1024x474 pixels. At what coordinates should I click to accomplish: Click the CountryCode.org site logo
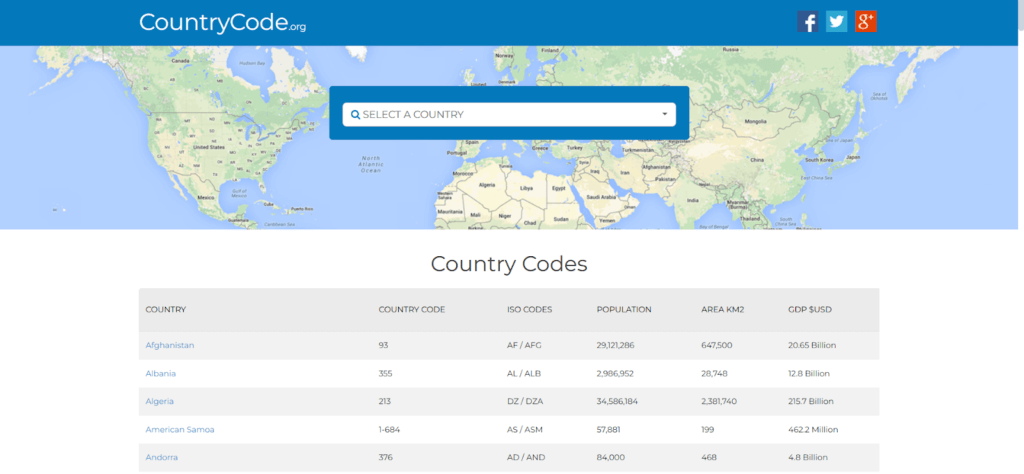(222, 23)
